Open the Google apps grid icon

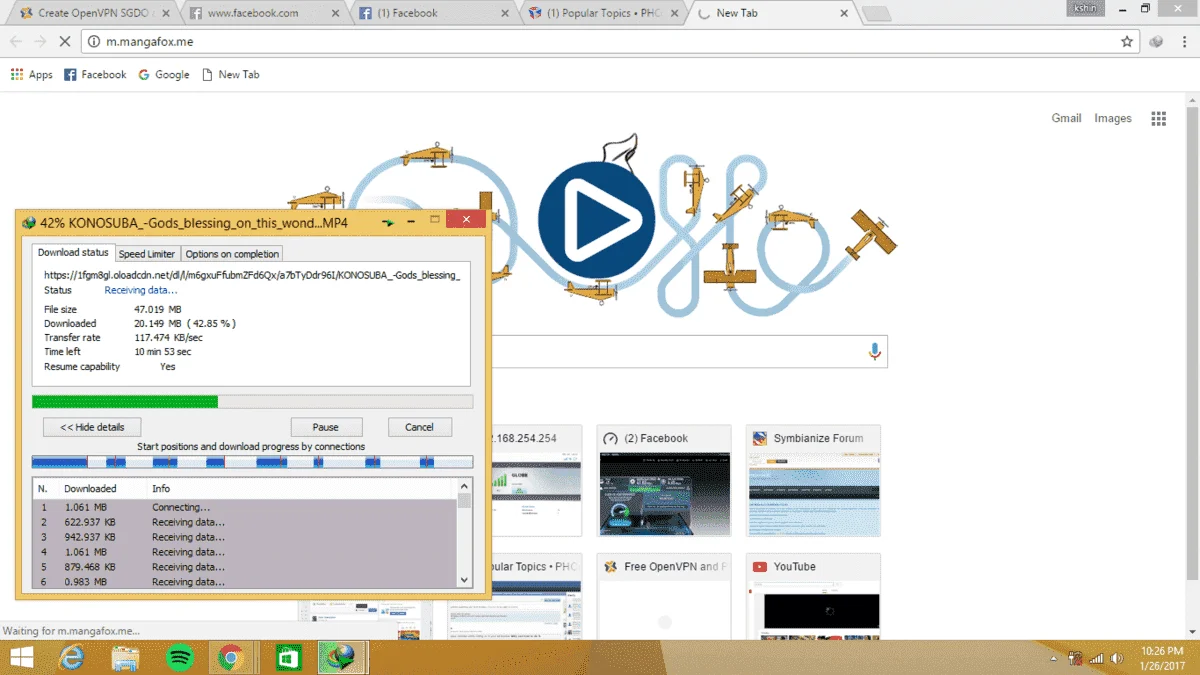tap(1158, 118)
